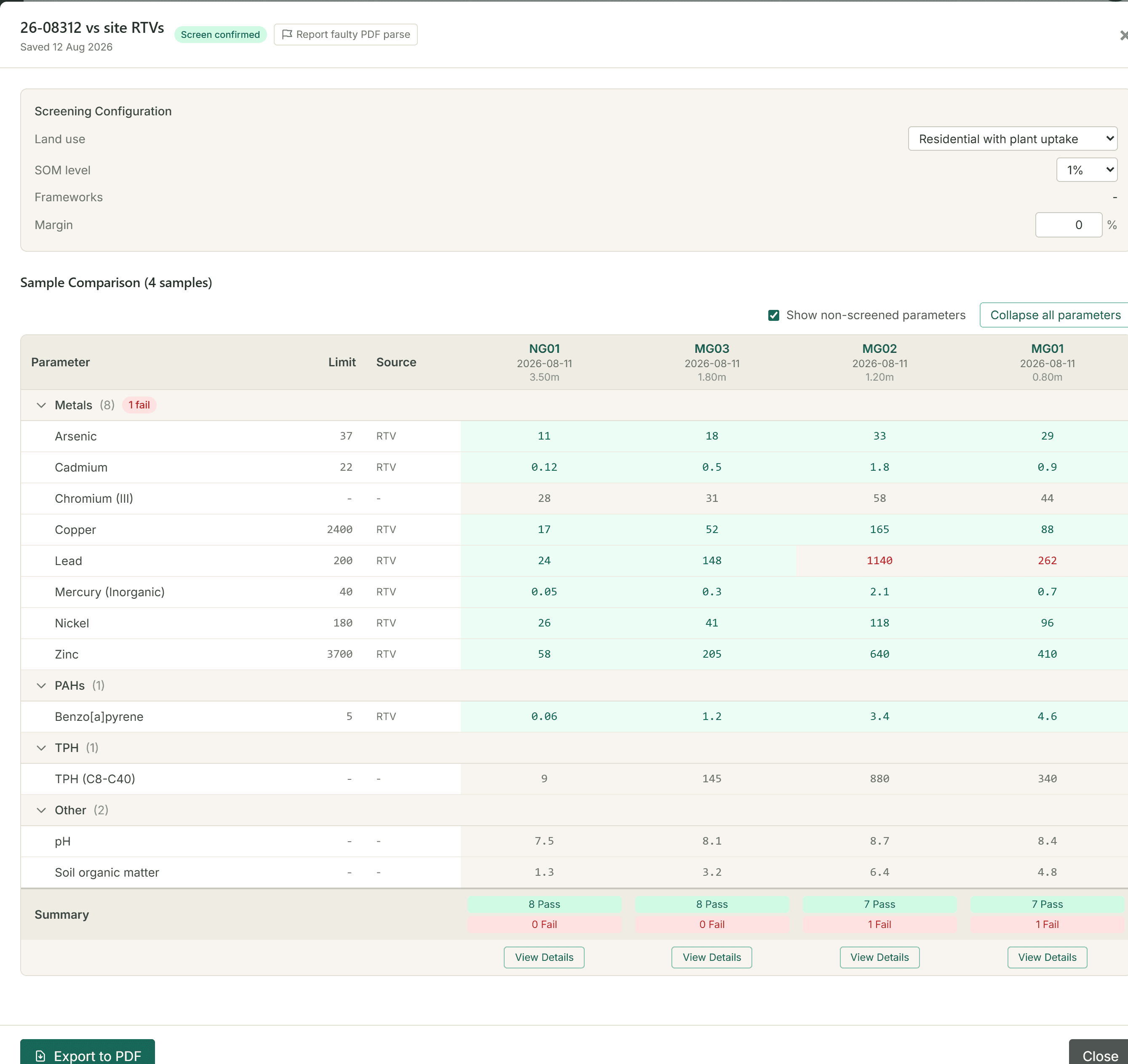Screen dimensions: 1128x1064
Task: Select the Lead value 1140 for MG02
Action: [x=879, y=561]
